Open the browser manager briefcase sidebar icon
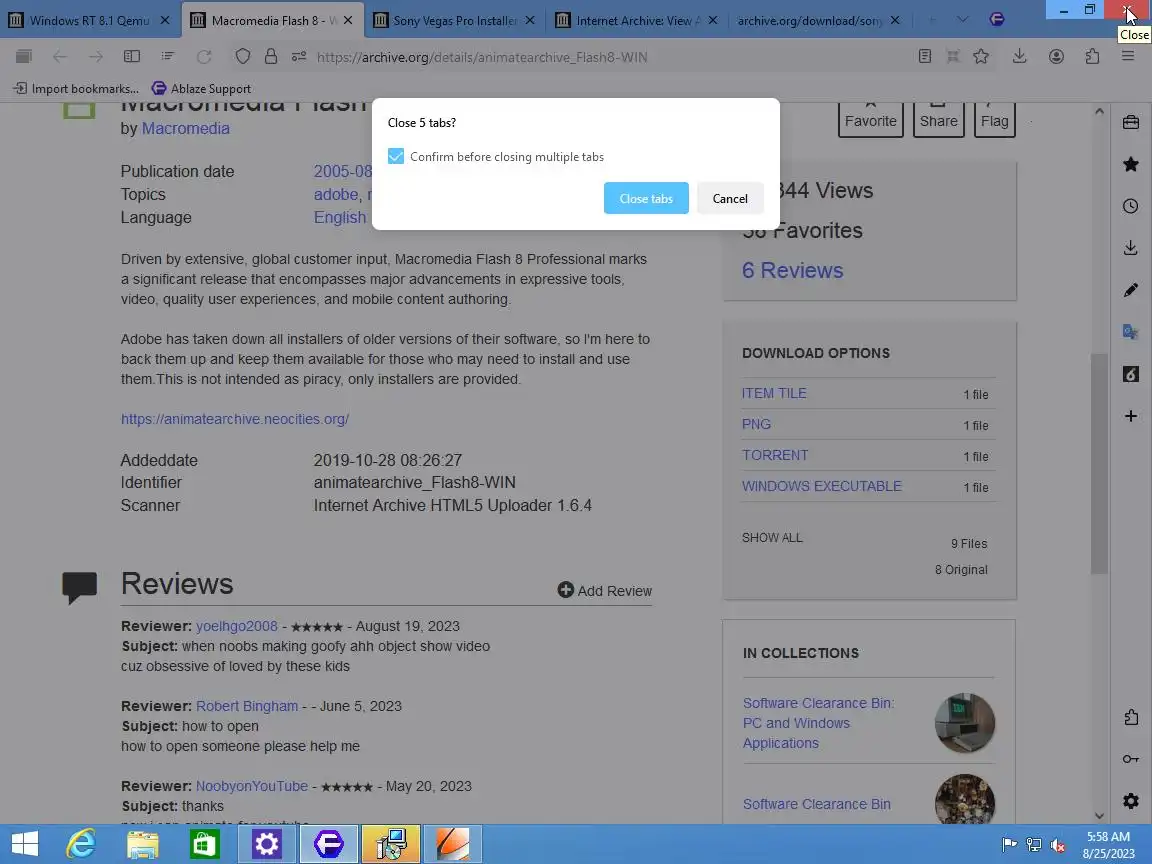This screenshot has width=1152, height=864. (1131, 122)
